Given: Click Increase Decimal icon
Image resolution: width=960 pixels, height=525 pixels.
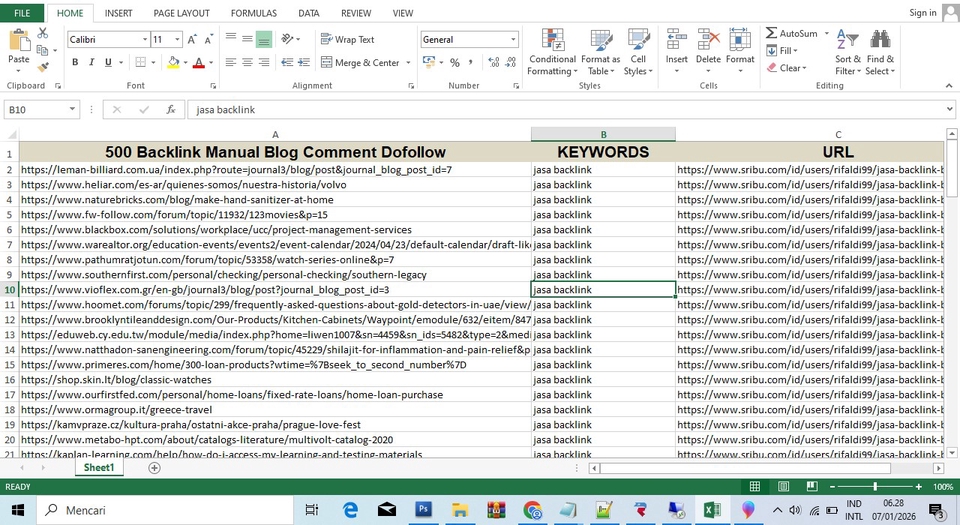Looking at the screenshot, I should click(x=493, y=62).
